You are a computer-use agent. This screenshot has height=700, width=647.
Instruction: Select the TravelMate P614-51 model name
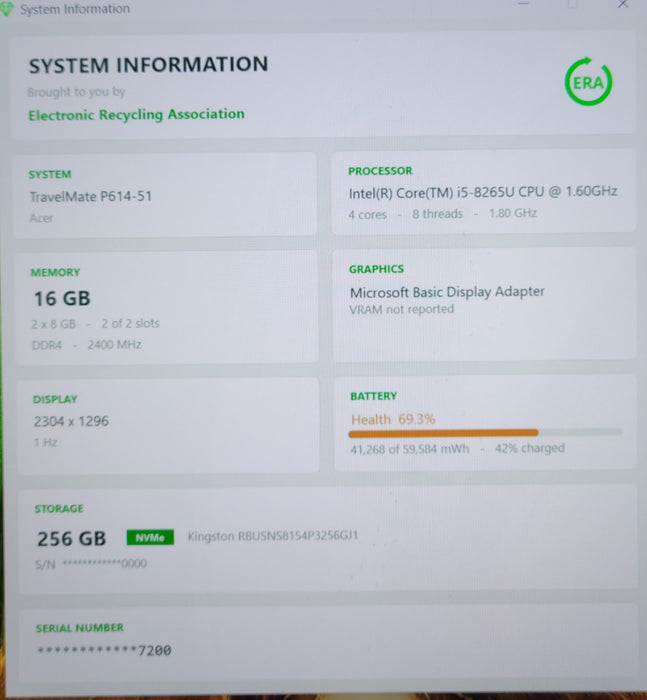[x=91, y=196]
